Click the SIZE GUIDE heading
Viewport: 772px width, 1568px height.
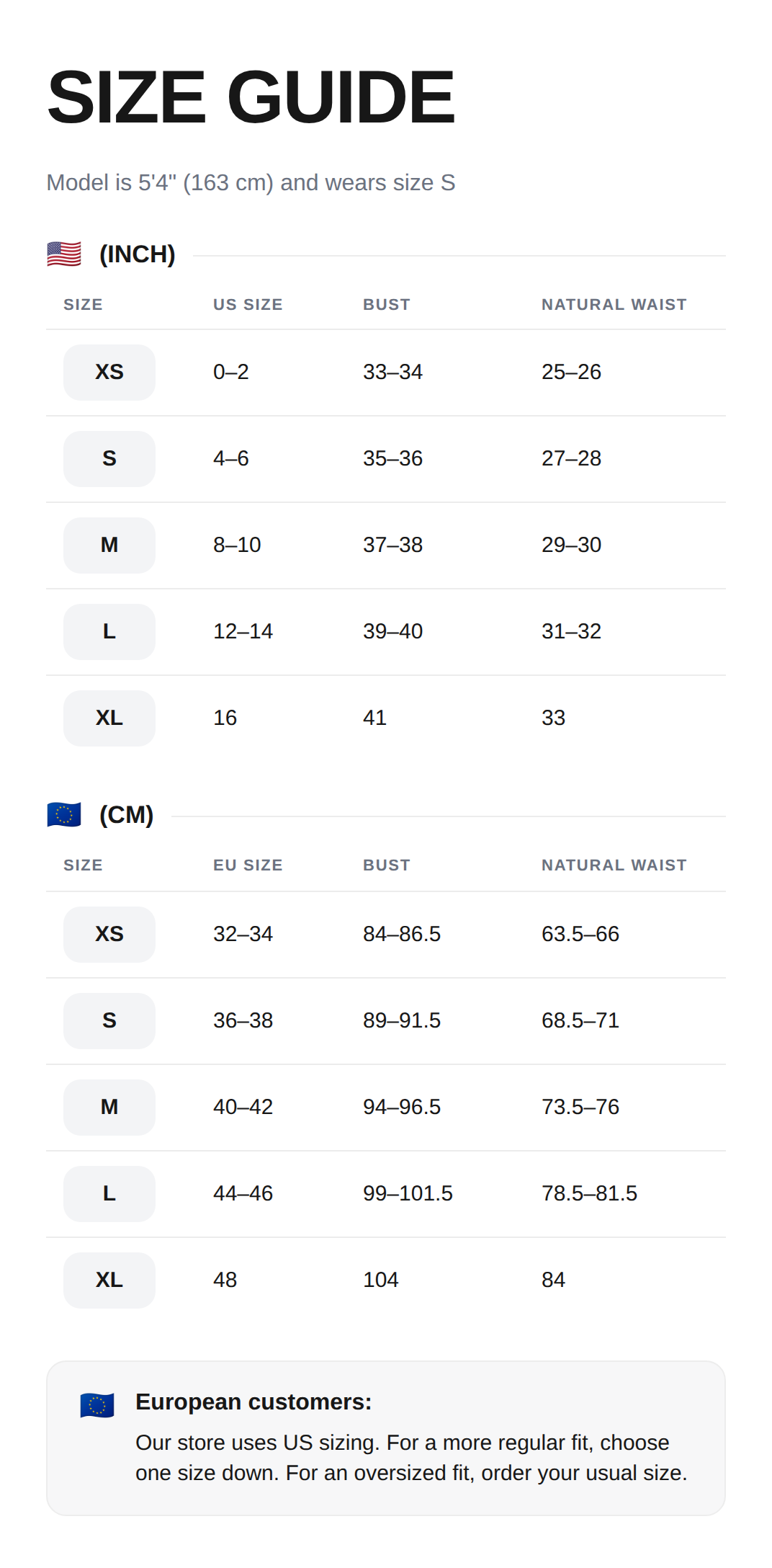pyautogui.click(x=251, y=97)
